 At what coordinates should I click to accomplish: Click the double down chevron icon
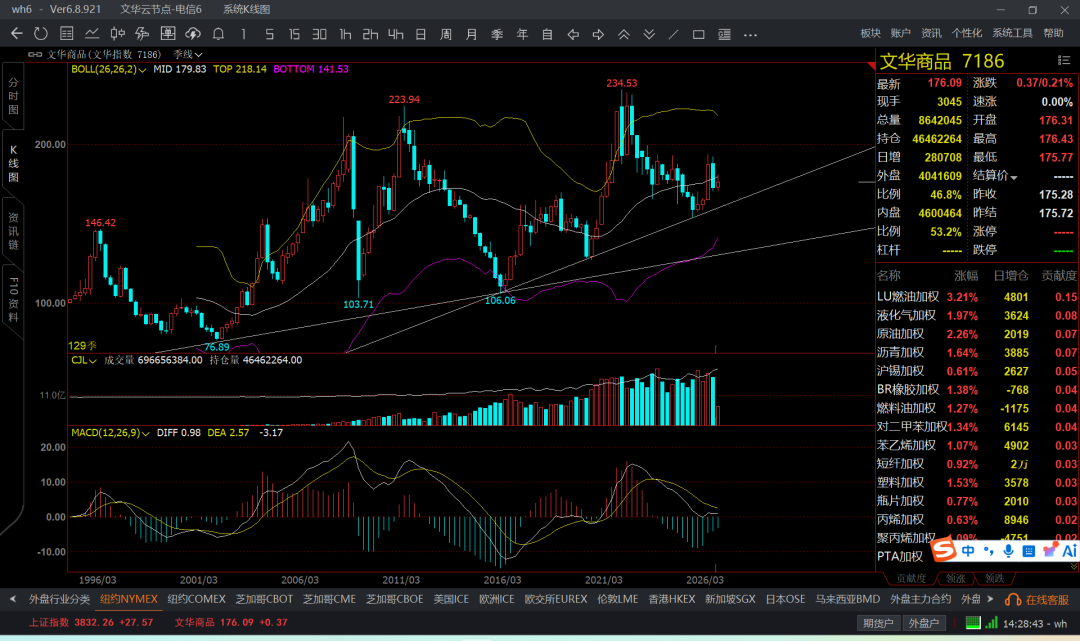coord(649,34)
